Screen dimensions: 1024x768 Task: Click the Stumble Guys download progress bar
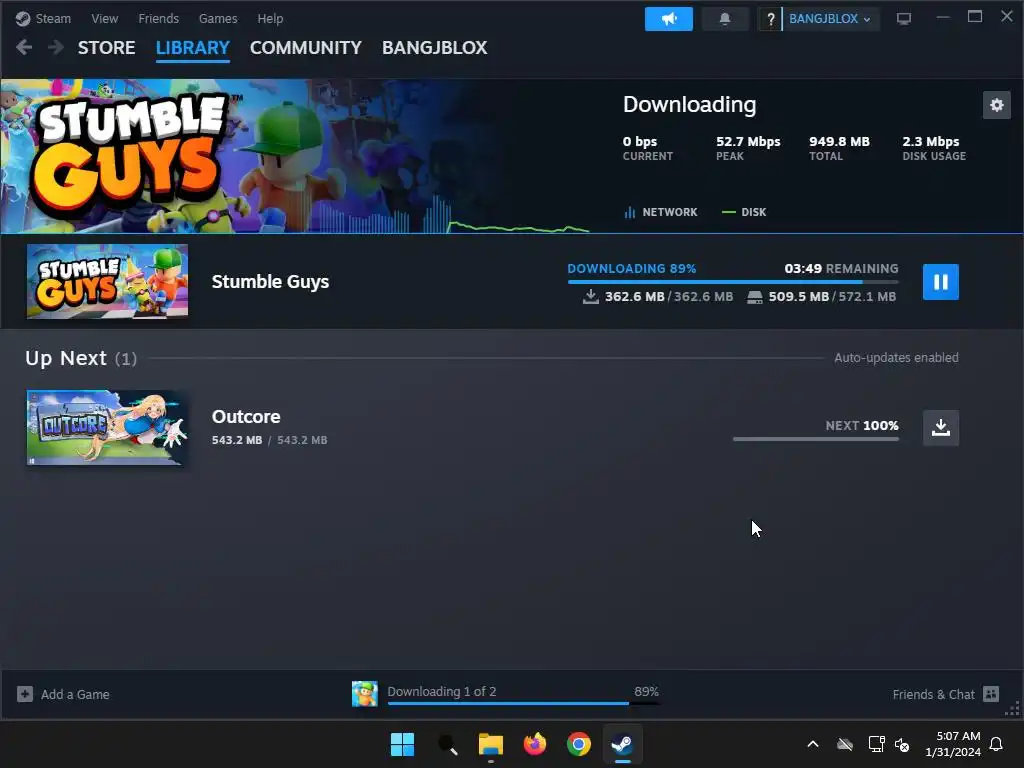click(733, 282)
